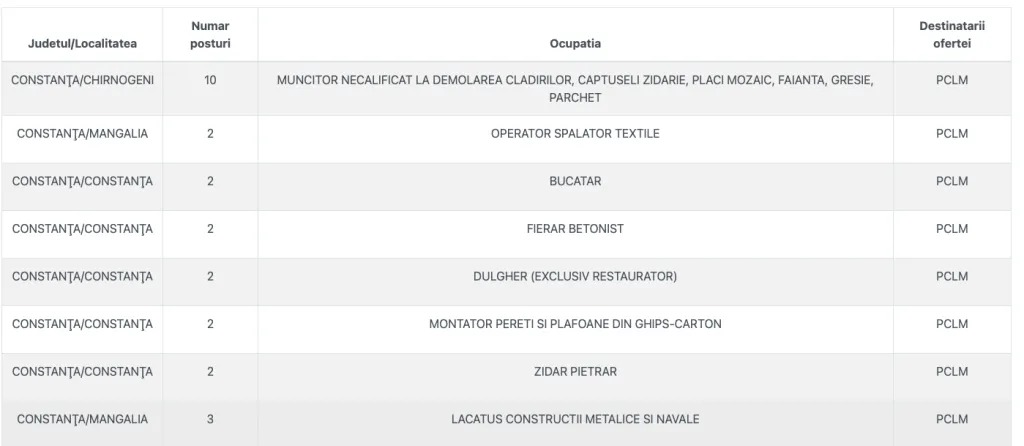Select the Destinatarii ofertei column header
The width and height of the screenshot is (1024, 446).
[x=952, y=35]
